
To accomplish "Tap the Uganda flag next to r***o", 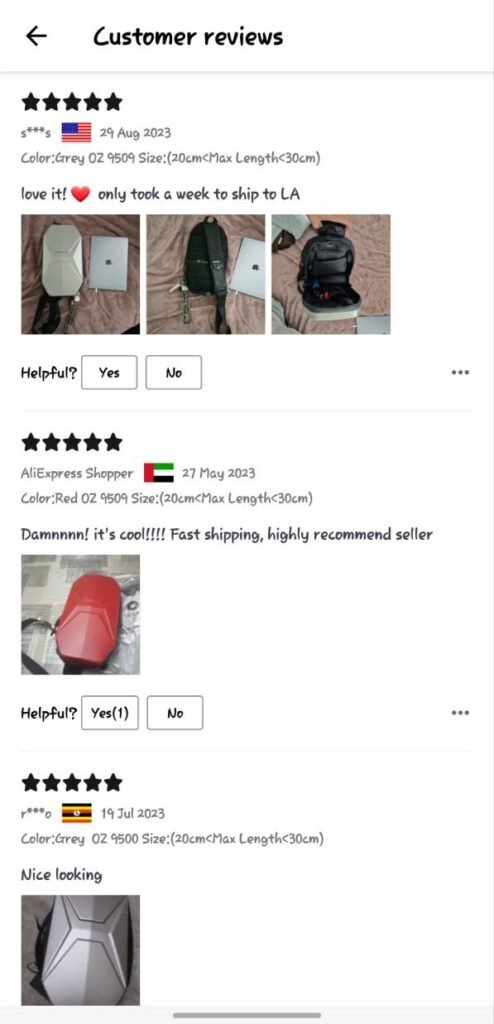I will 76,813.
